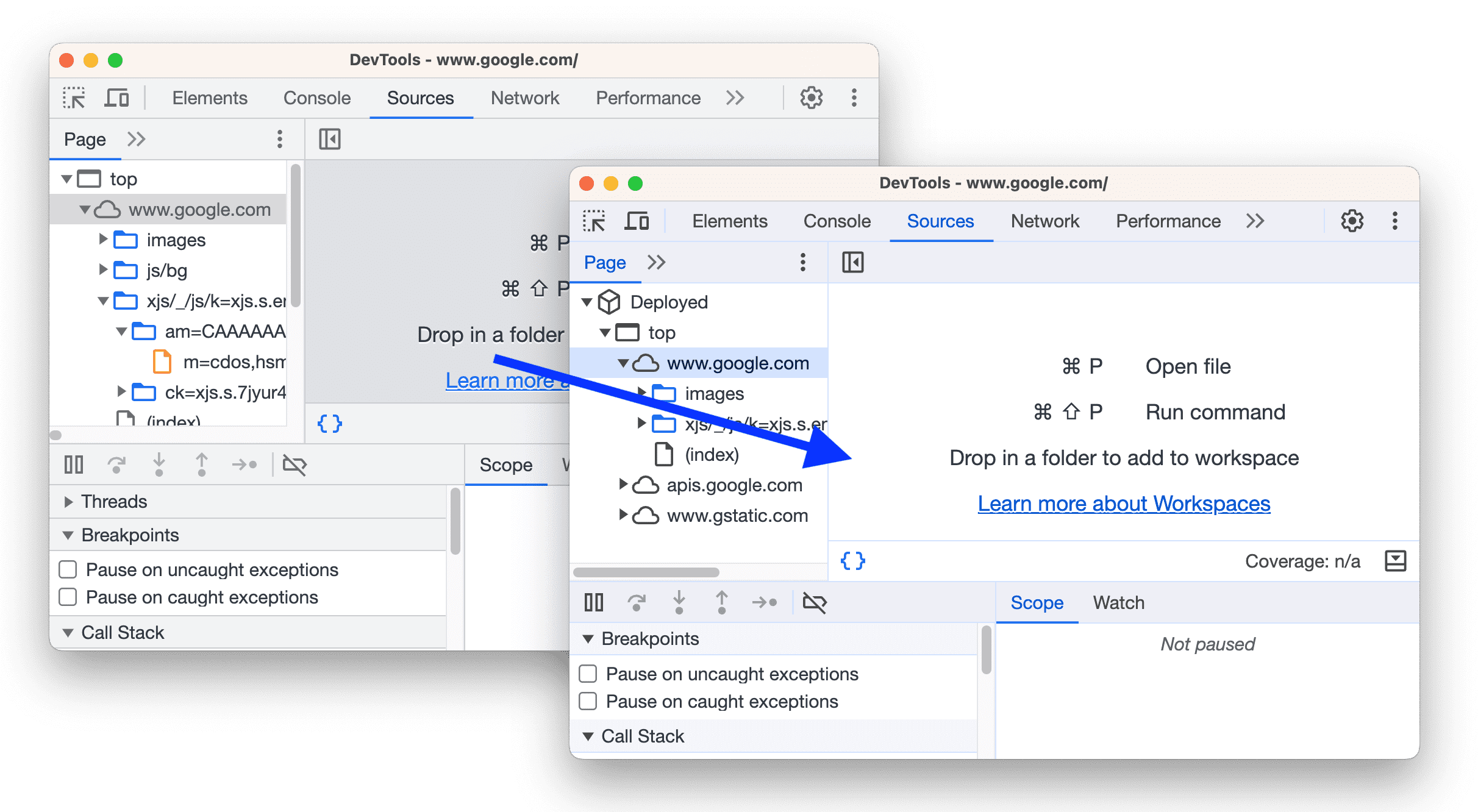Click the device toolbar toggle icon
Image resolution: width=1478 pixels, height=812 pixels.
pyautogui.click(x=116, y=97)
